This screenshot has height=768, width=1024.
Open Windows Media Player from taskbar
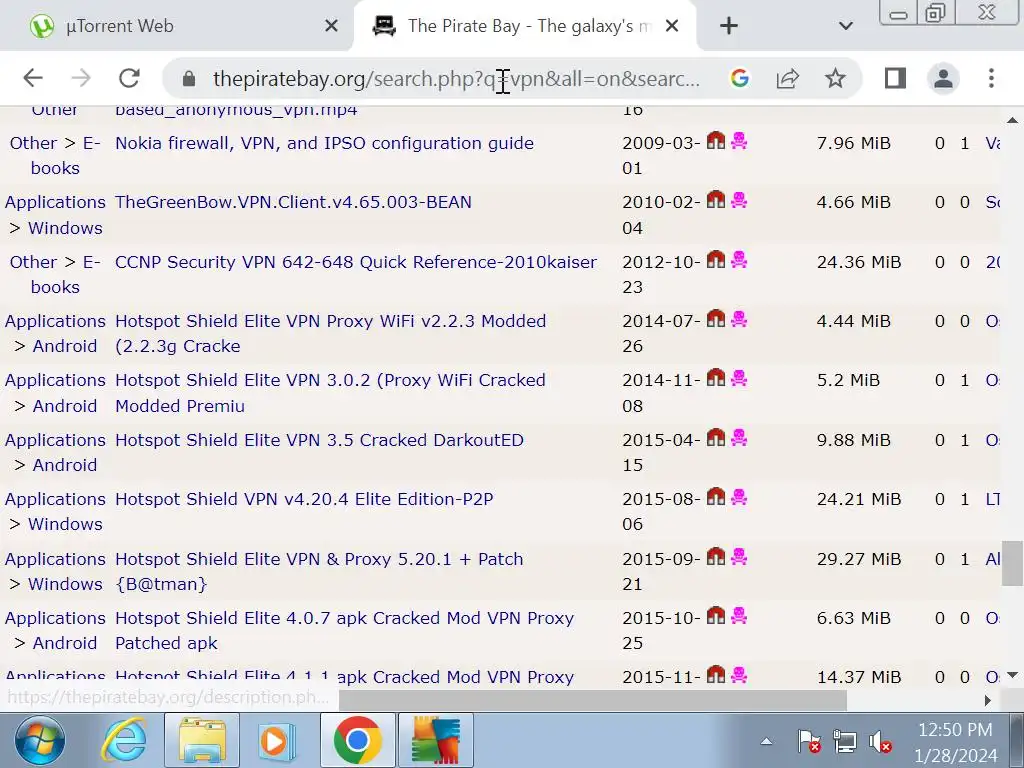coord(279,741)
